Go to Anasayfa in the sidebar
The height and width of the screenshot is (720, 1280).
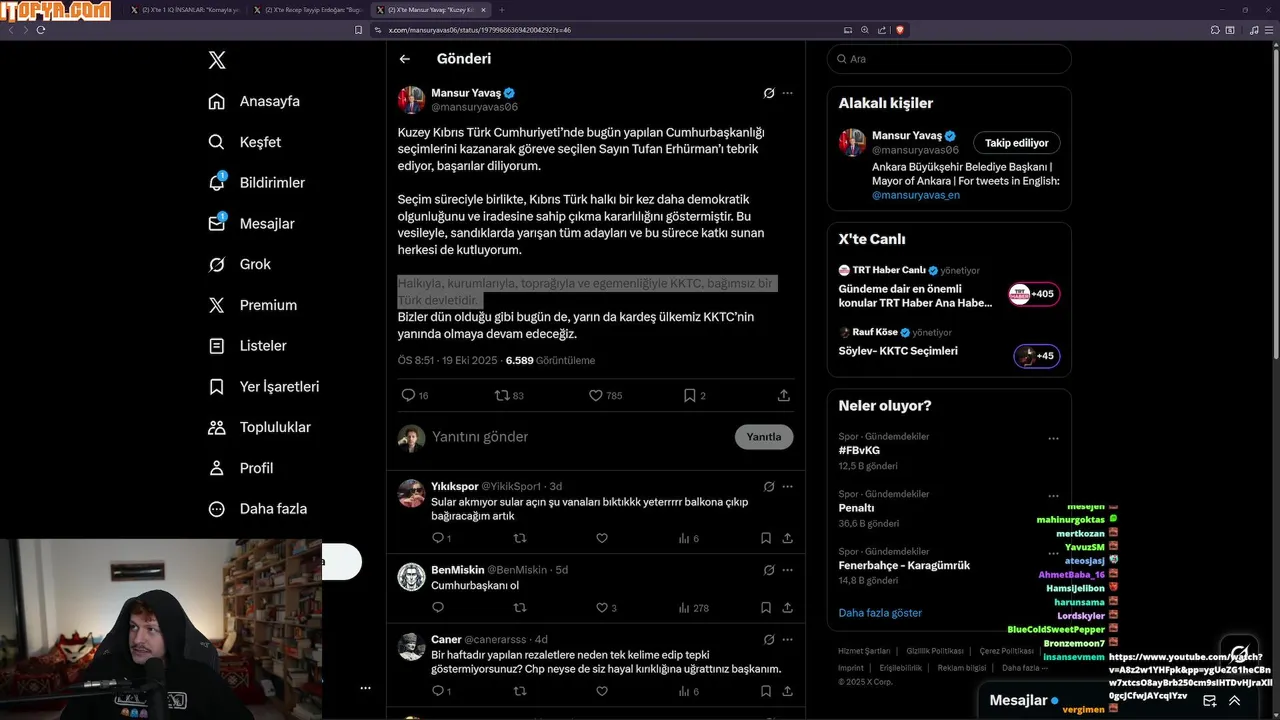tap(254, 101)
